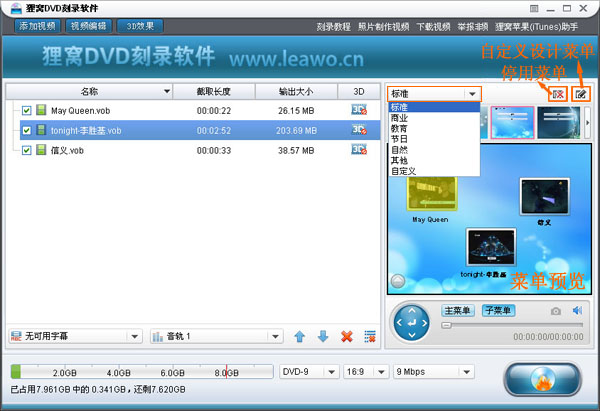Viewport: 600px width, 411px height.
Task: Select the dark blue menu template thumbnail
Action: click(x=559, y=122)
